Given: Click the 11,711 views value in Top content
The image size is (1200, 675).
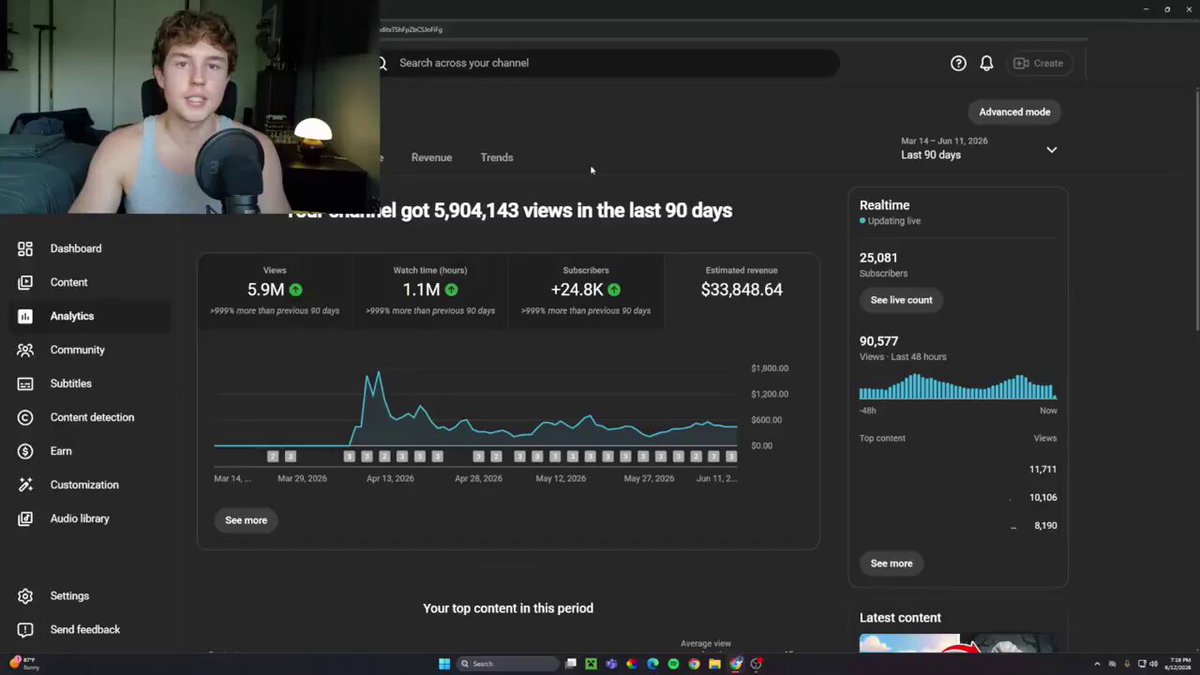Looking at the screenshot, I should pyautogui.click(x=1043, y=469).
